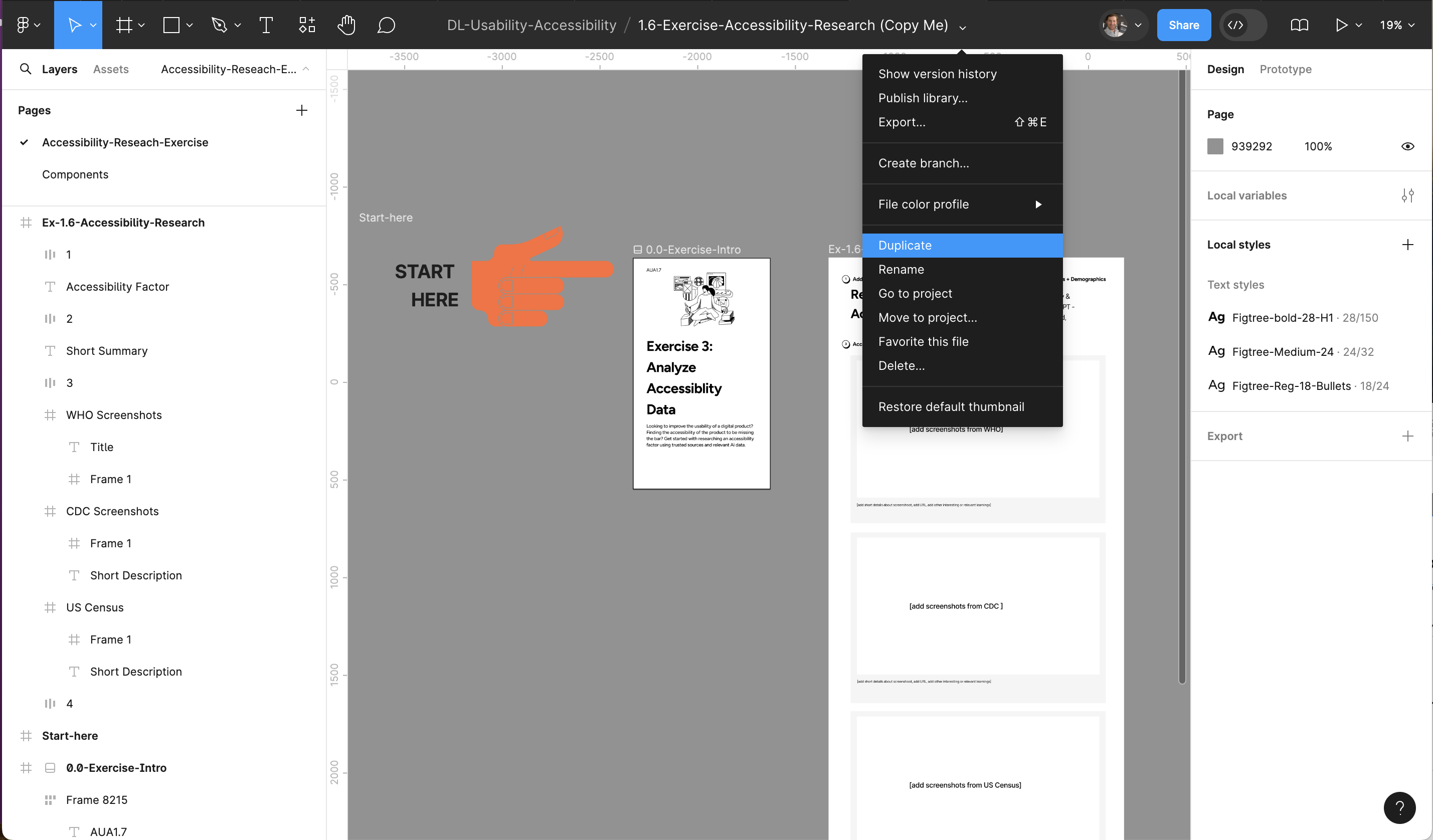Select the WHO Screenshots layer
The width and height of the screenshot is (1433, 840).
click(x=114, y=415)
